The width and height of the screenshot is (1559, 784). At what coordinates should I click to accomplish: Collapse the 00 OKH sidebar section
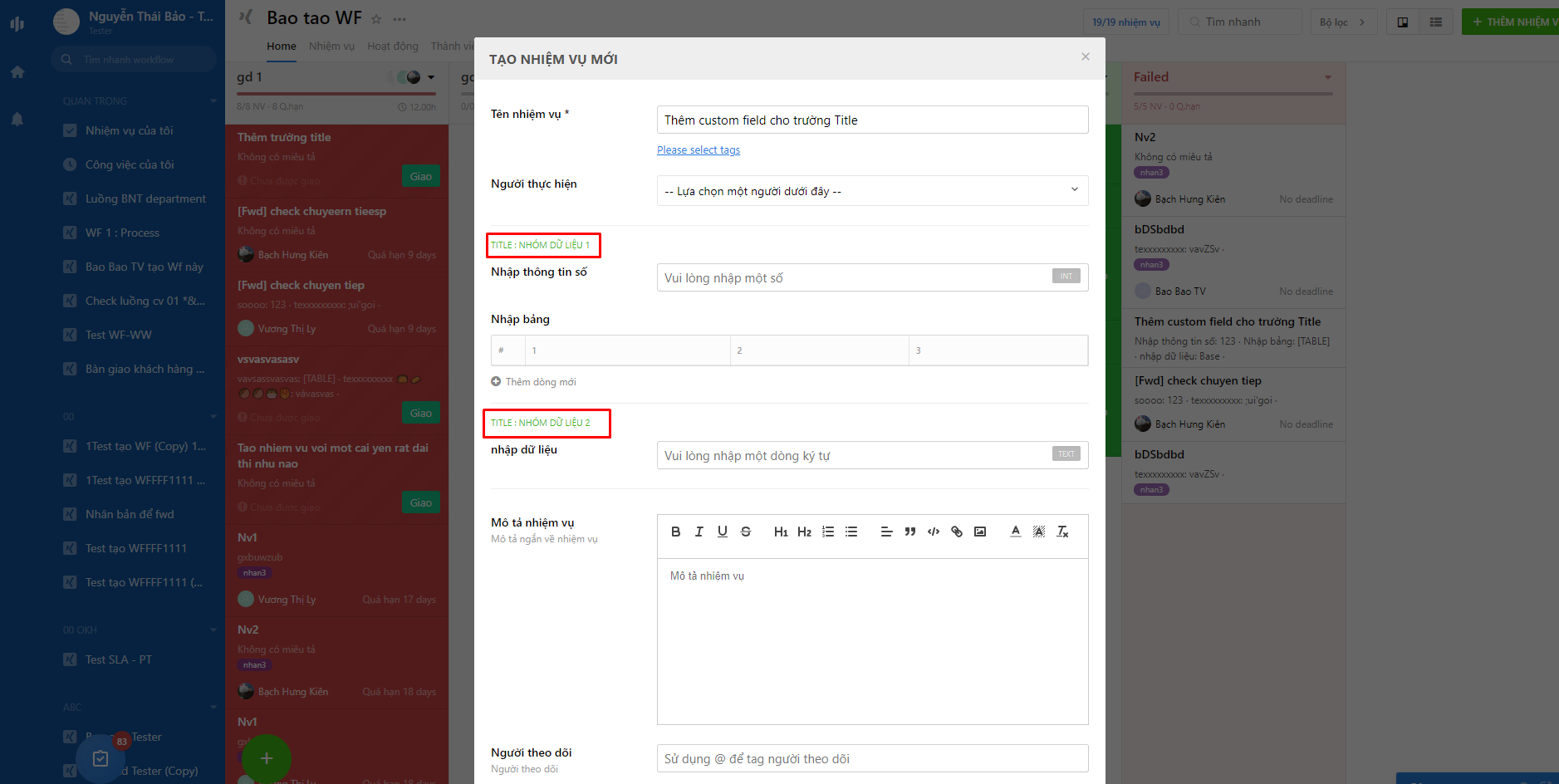coord(213,630)
